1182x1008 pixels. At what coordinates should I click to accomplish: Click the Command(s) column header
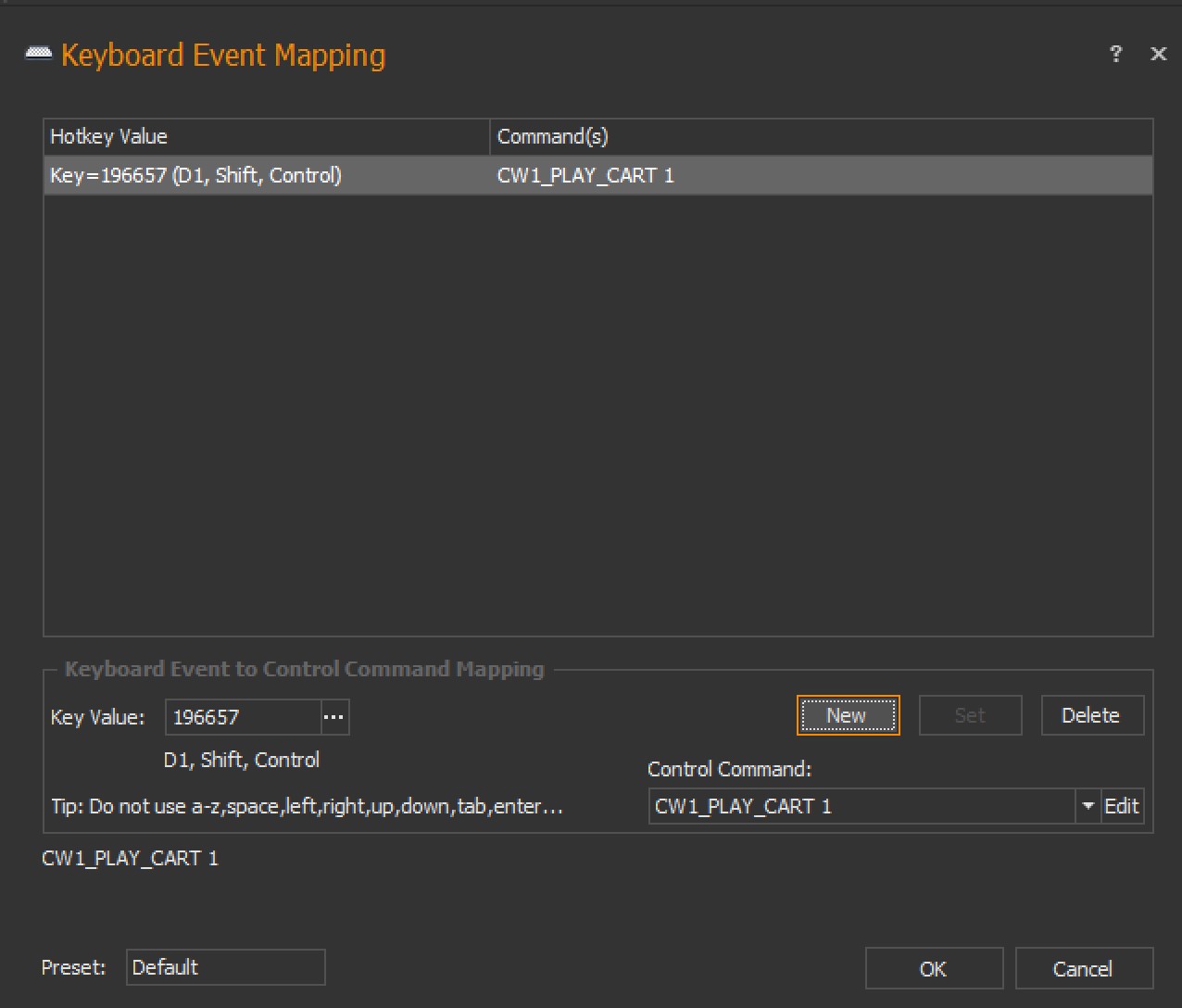point(822,137)
